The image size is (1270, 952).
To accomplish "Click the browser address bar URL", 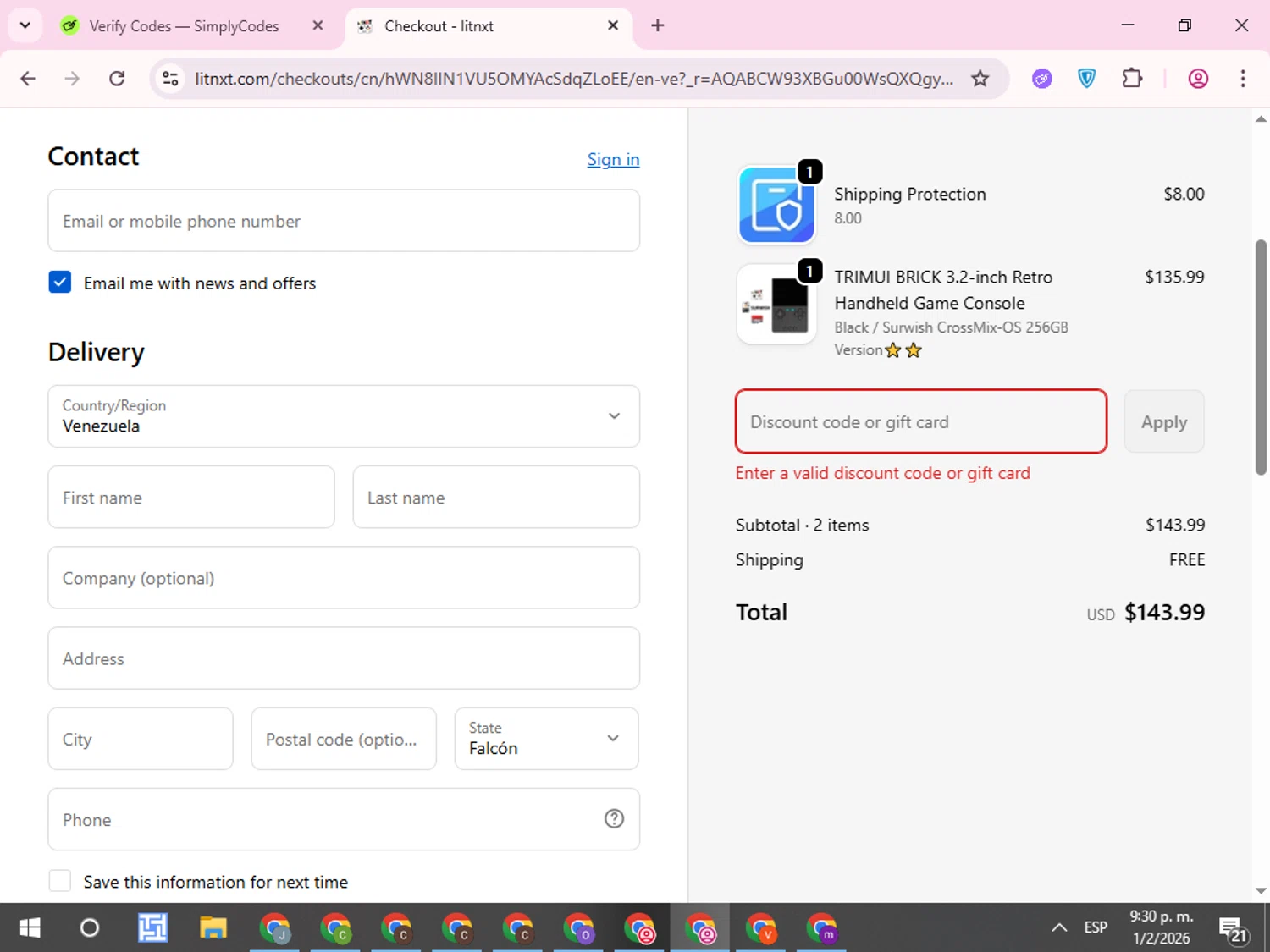I will tap(574, 79).
